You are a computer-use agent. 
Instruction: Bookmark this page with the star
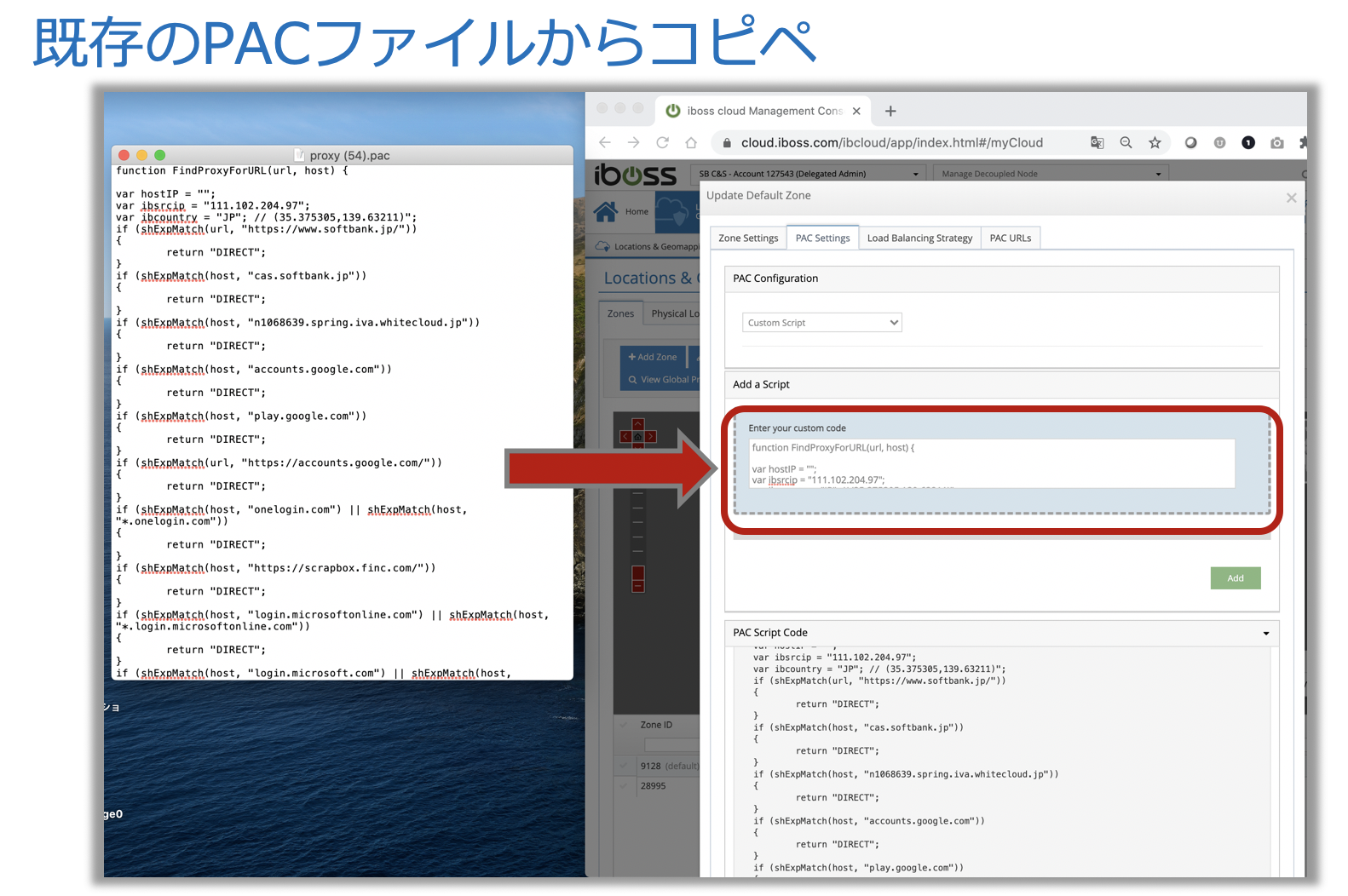[x=1155, y=142]
